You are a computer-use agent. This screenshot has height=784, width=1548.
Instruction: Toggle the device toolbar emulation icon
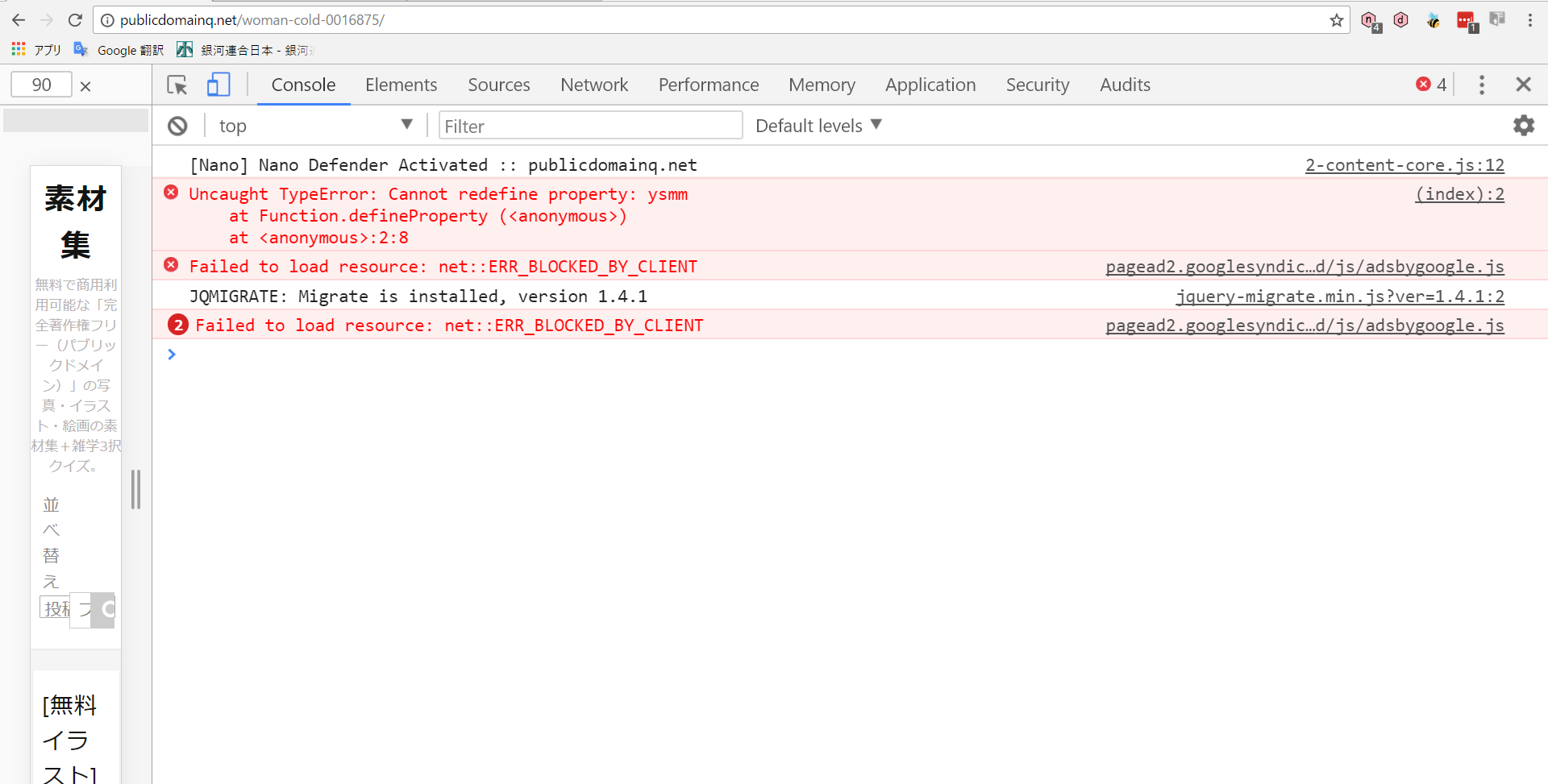[x=218, y=84]
